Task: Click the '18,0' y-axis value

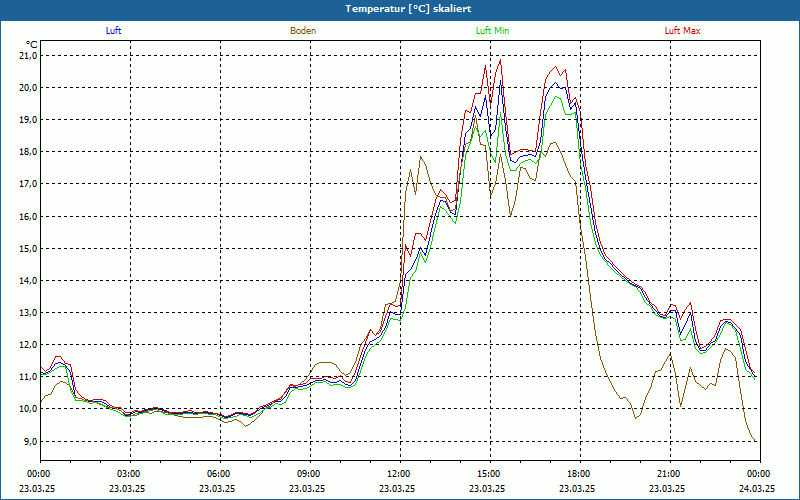Action: [29, 152]
